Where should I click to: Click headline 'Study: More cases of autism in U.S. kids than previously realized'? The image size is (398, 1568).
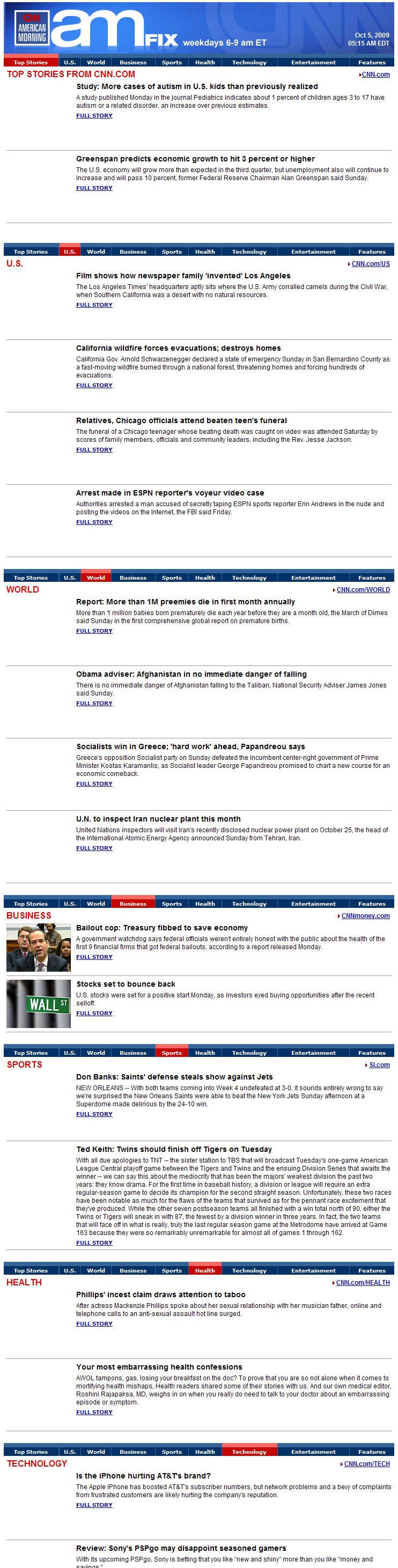pyautogui.click(x=196, y=86)
